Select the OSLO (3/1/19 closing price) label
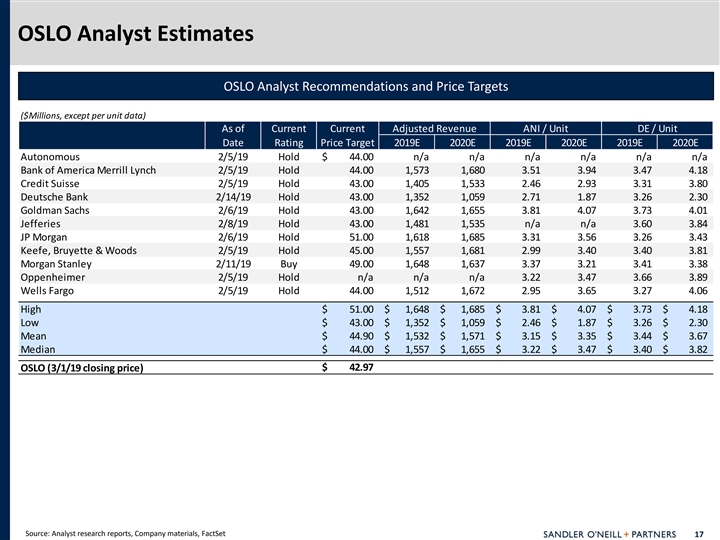This screenshot has width=720, height=540. (82, 369)
